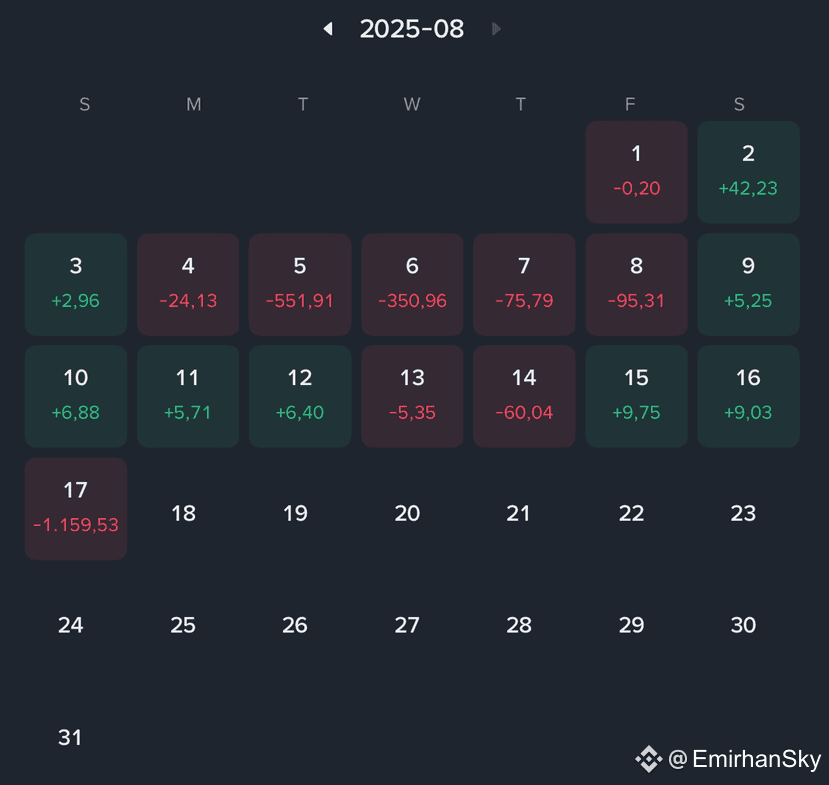Open day 5 with -551,91
The width and height of the screenshot is (829, 785).
(300, 284)
